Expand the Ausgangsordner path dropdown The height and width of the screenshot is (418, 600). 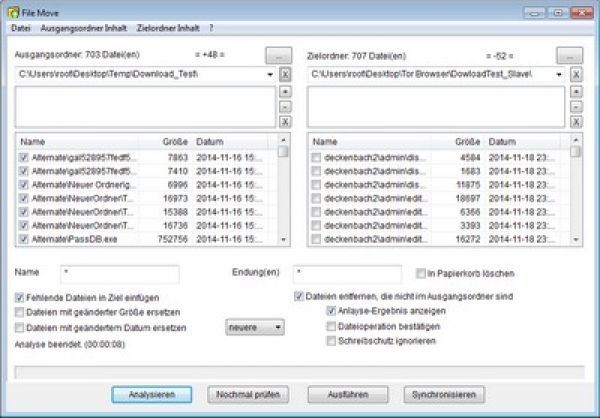[x=270, y=74]
